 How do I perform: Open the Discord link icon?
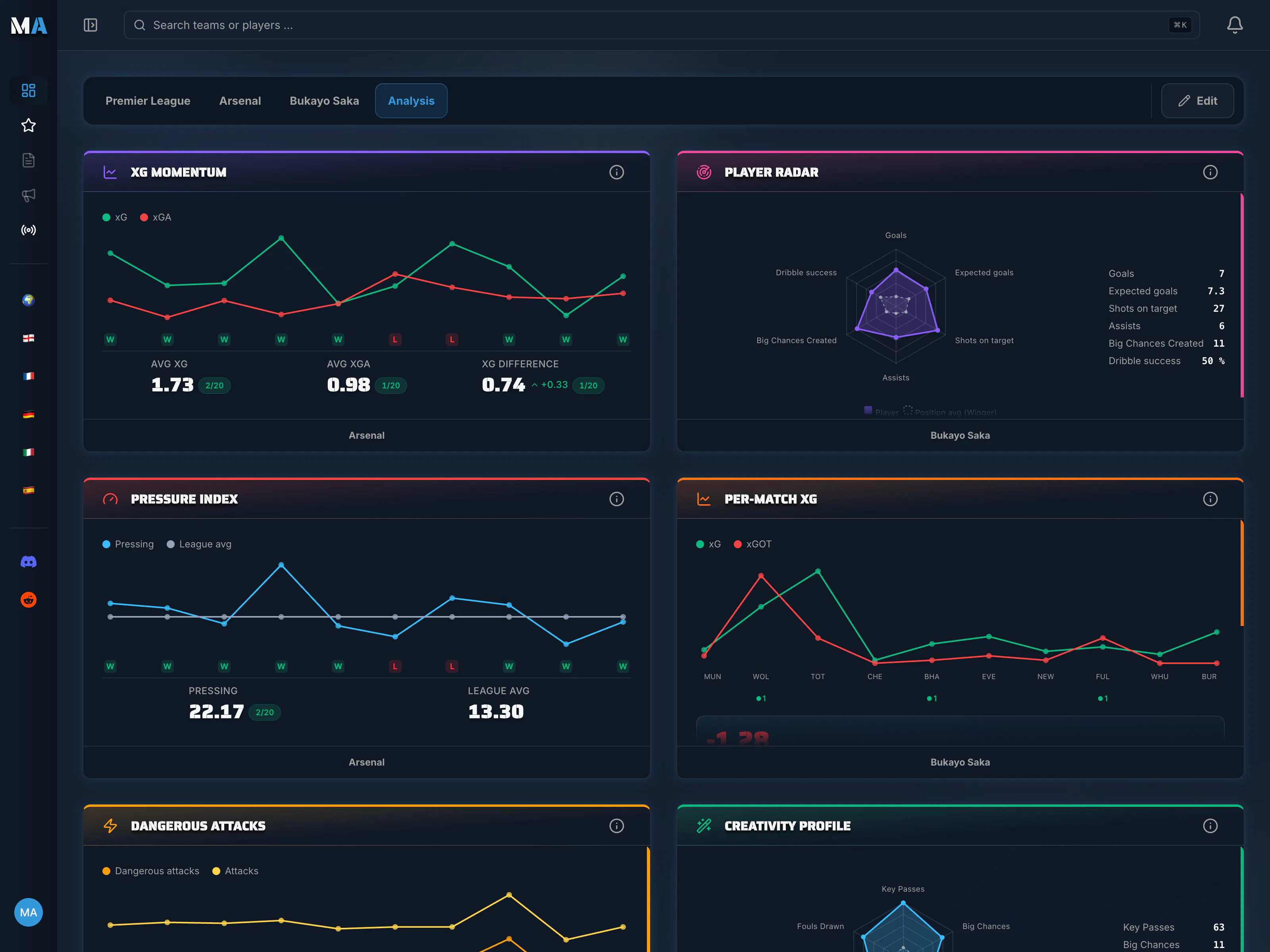pyautogui.click(x=29, y=562)
